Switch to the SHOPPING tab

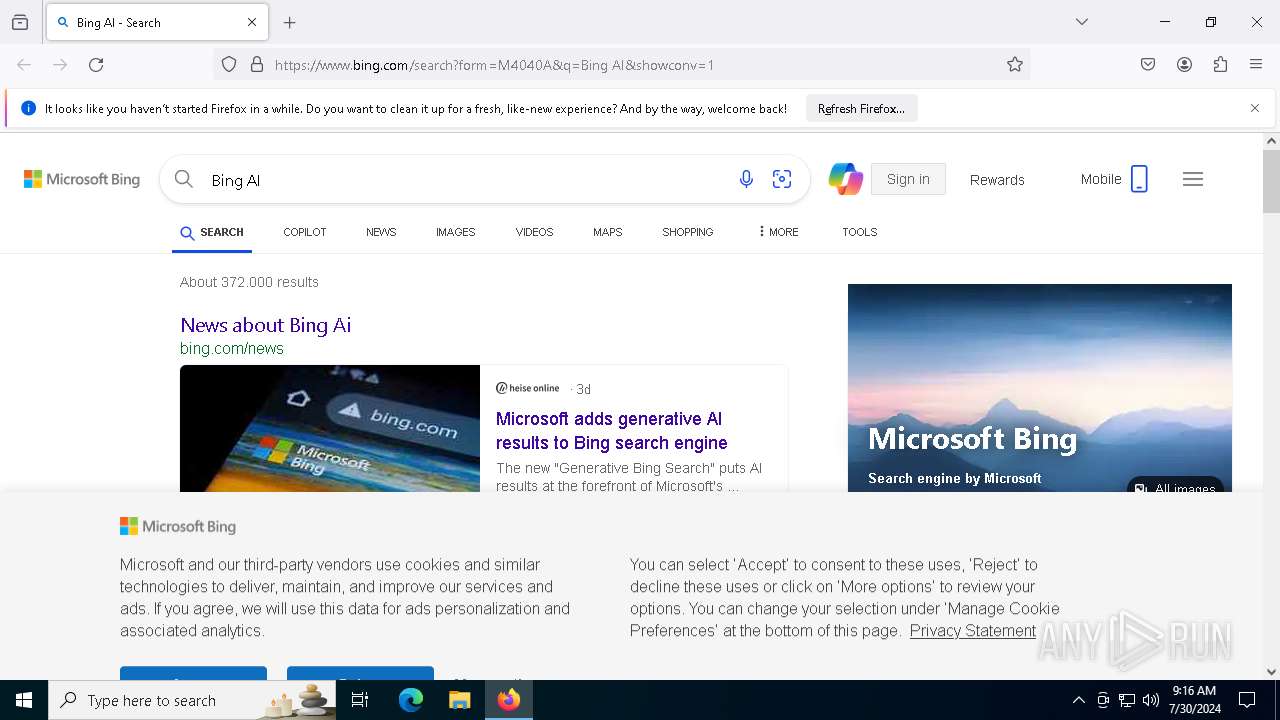(687, 232)
